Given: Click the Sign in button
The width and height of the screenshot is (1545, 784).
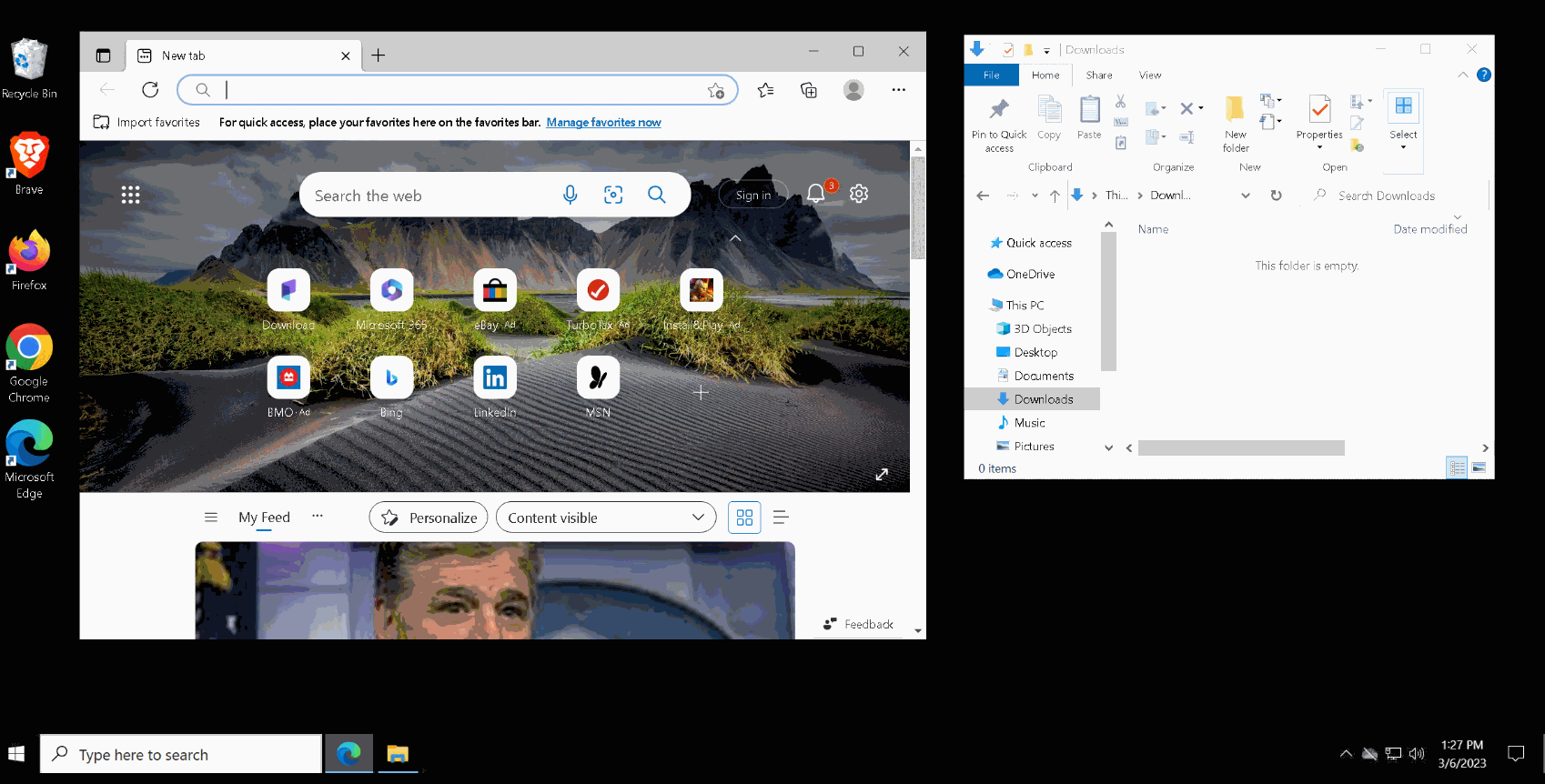Looking at the screenshot, I should coord(752,195).
